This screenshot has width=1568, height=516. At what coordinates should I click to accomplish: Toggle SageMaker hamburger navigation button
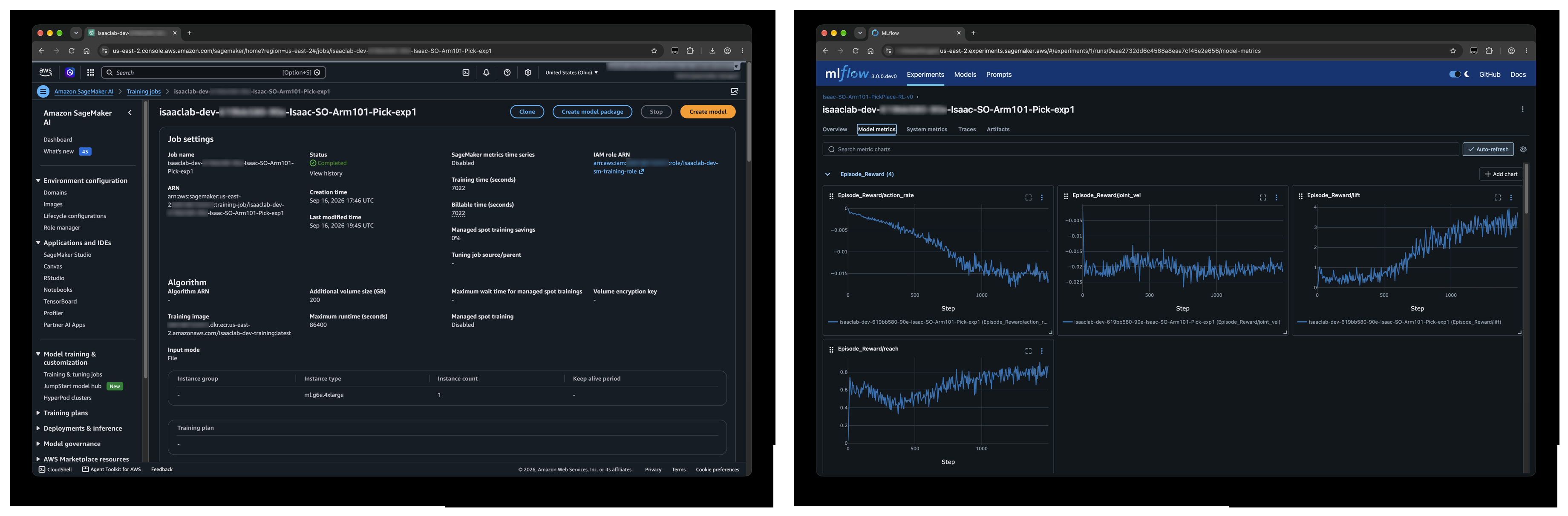point(43,91)
